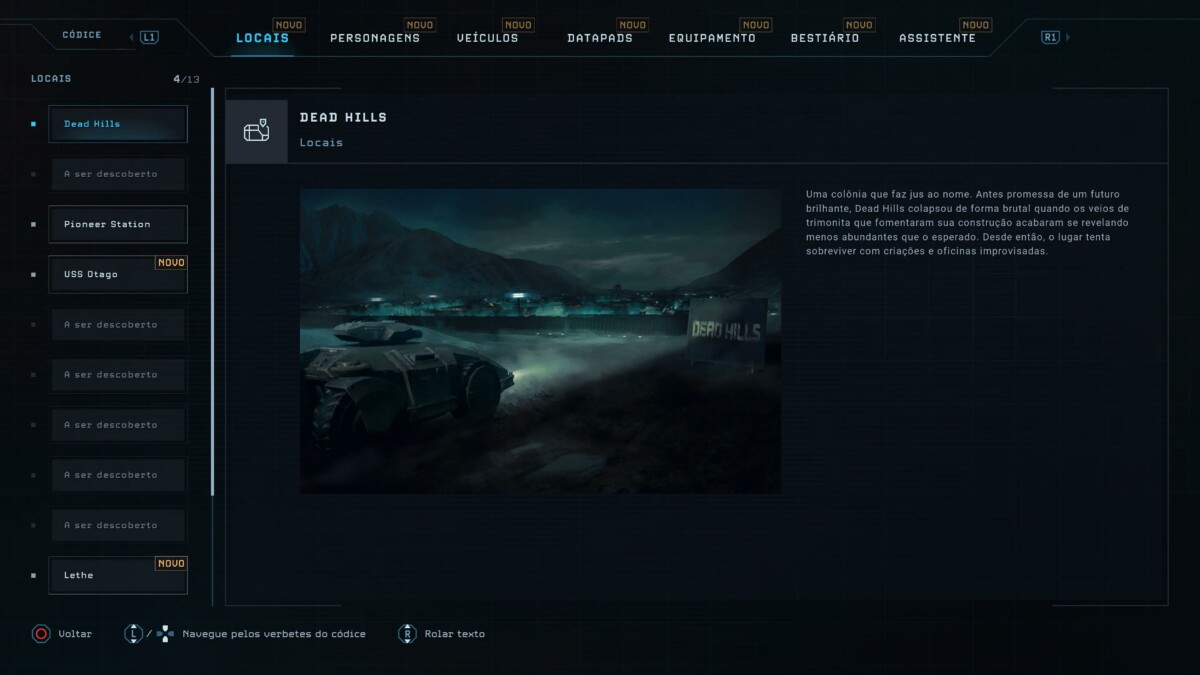
Task: Click the R stick scroll text icon
Action: 407,634
